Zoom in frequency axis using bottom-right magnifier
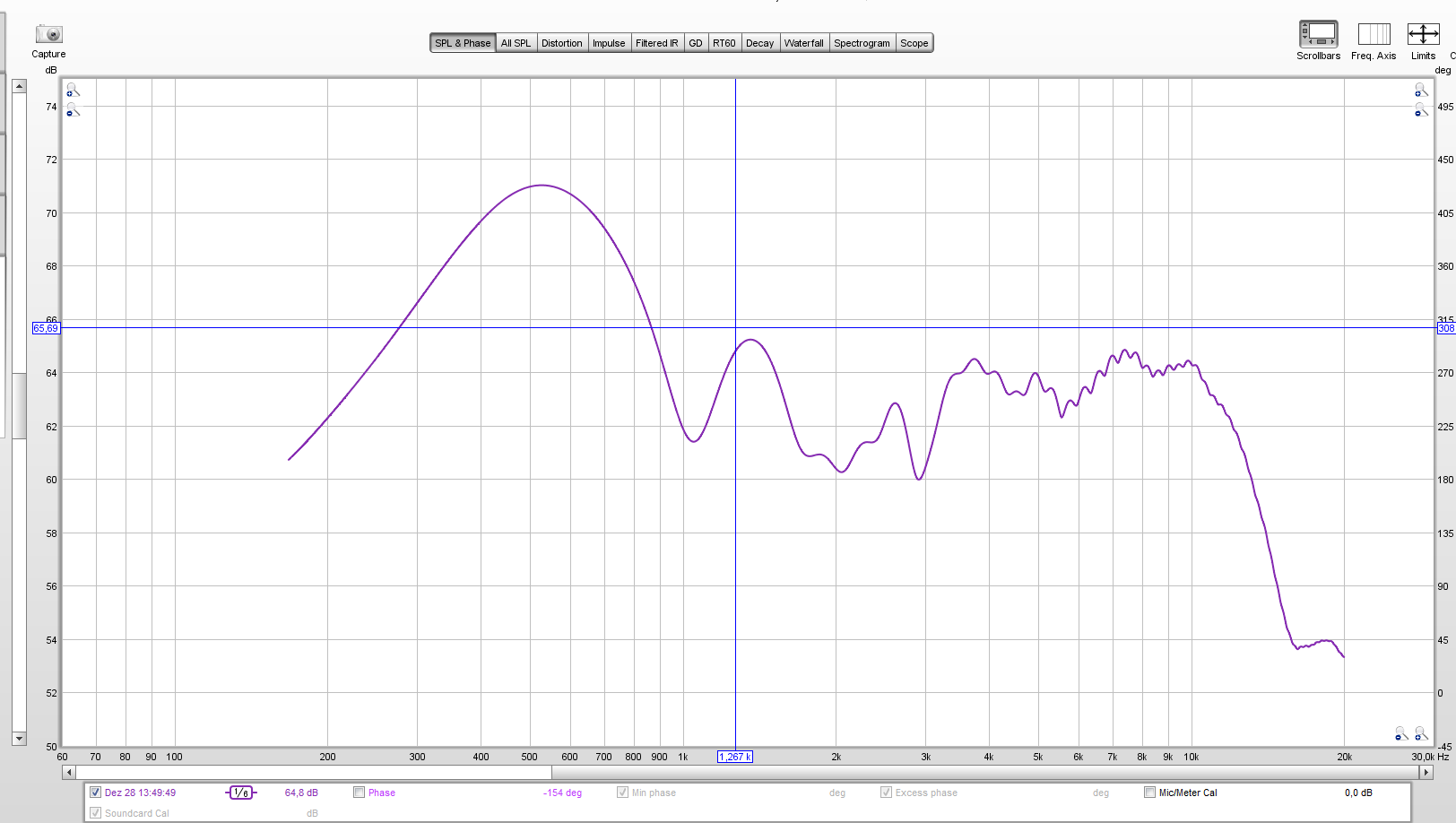The width and height of the screenshot is (1456, 823). click(x=1421, y=734)
